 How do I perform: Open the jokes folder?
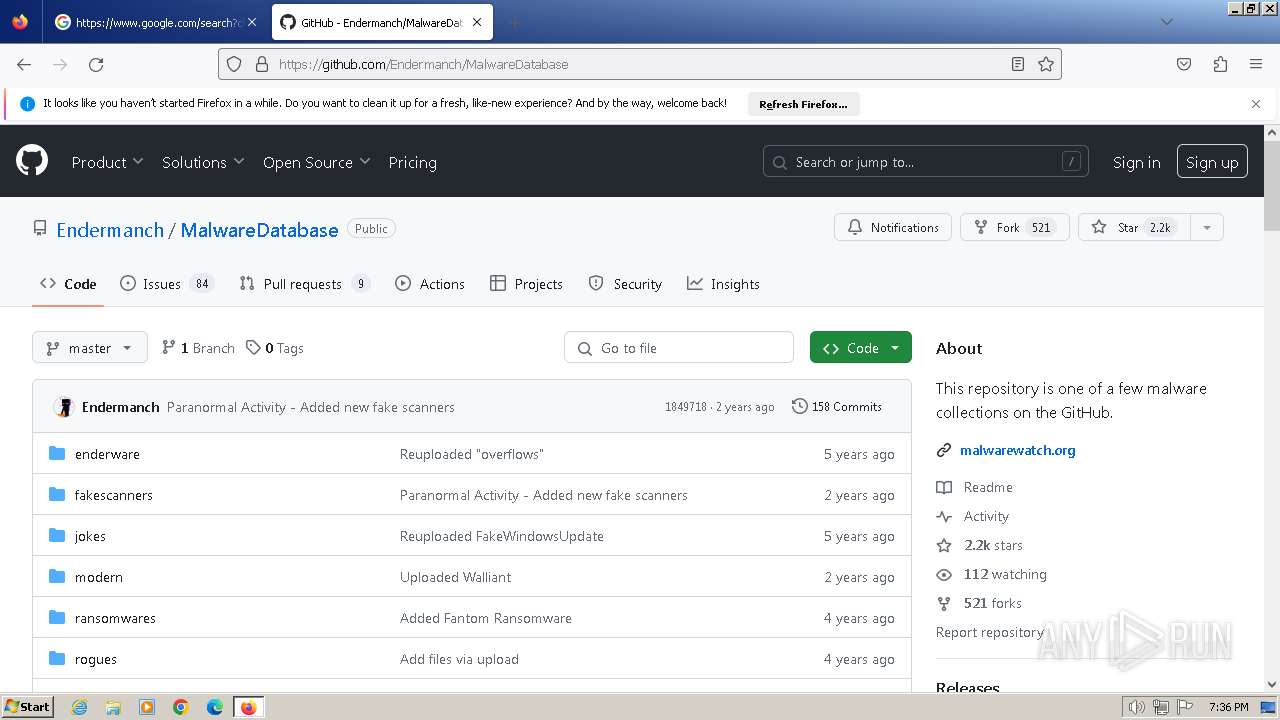90,536
